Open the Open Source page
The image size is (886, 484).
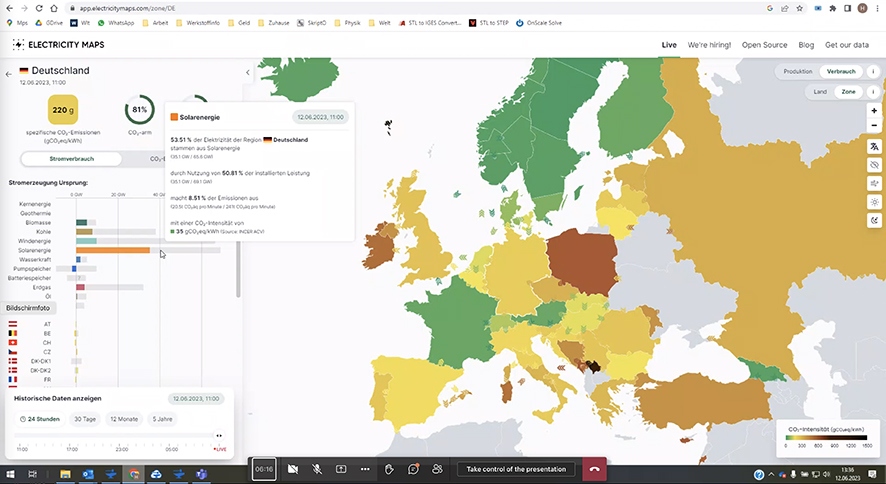click(764, 45)
